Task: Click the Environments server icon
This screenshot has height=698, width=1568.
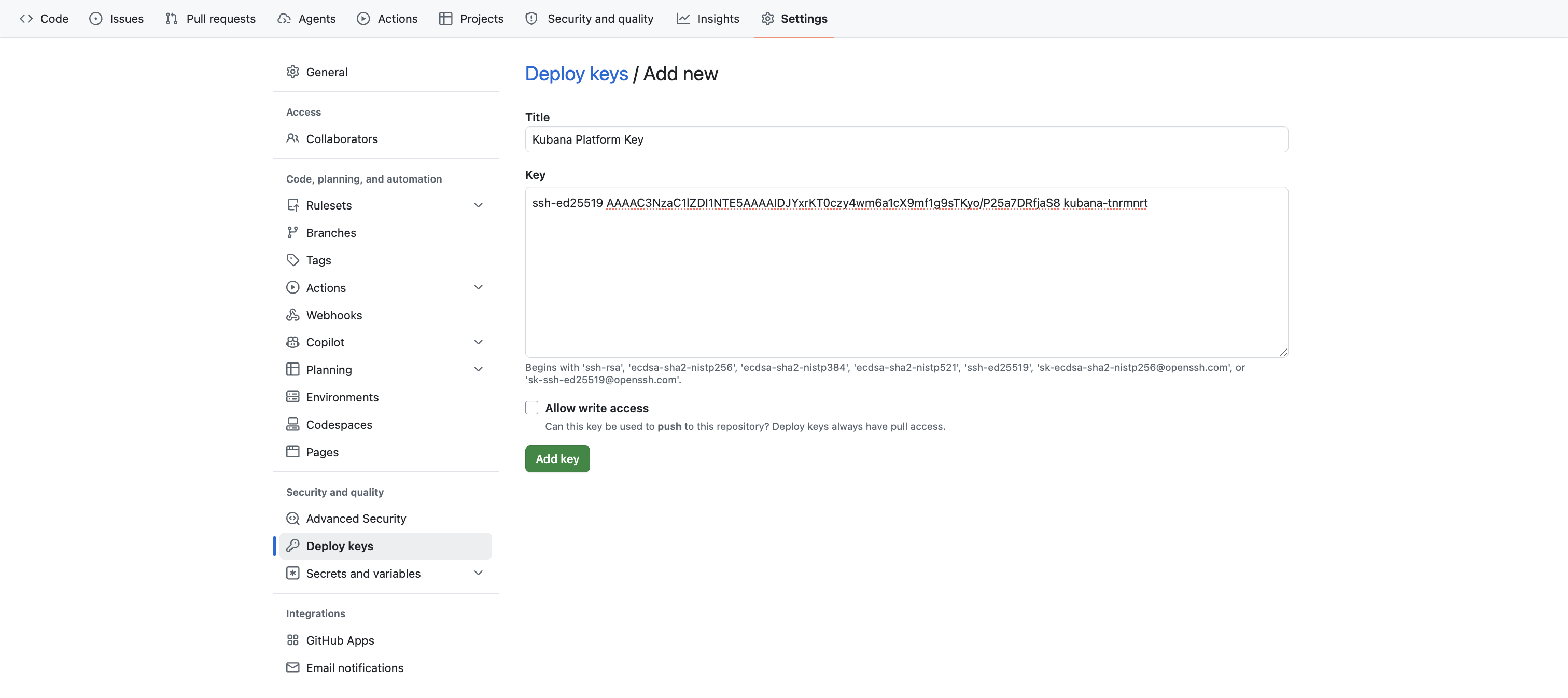Action: 293,397
